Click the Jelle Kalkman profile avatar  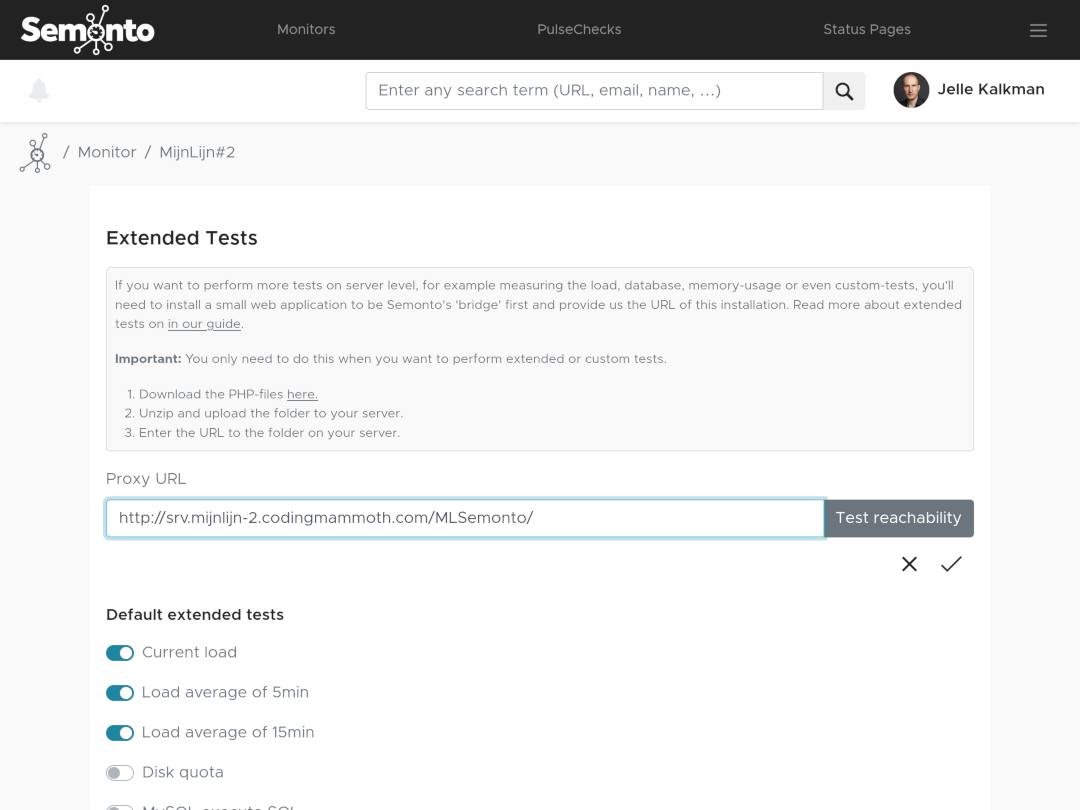coord(911,90)
